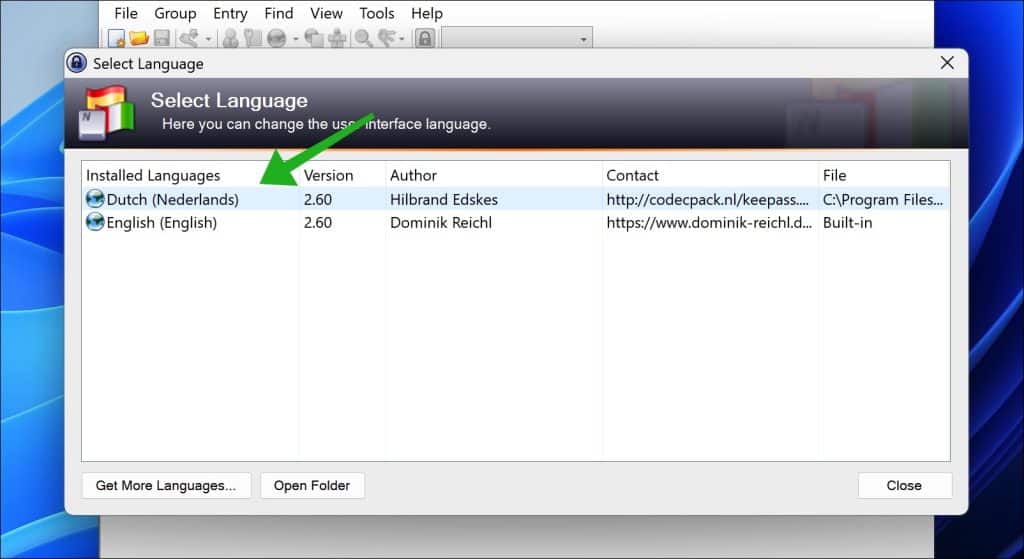Click the Save database floppy icon
This screenshot has height=559, width=1024.
[161, 39]
